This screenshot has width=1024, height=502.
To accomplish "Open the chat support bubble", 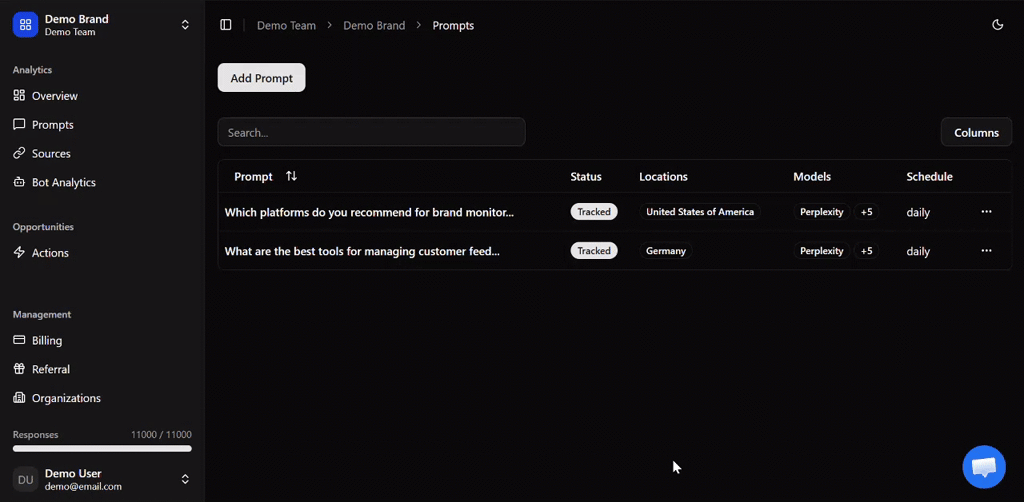I will [x=984, y=467].
